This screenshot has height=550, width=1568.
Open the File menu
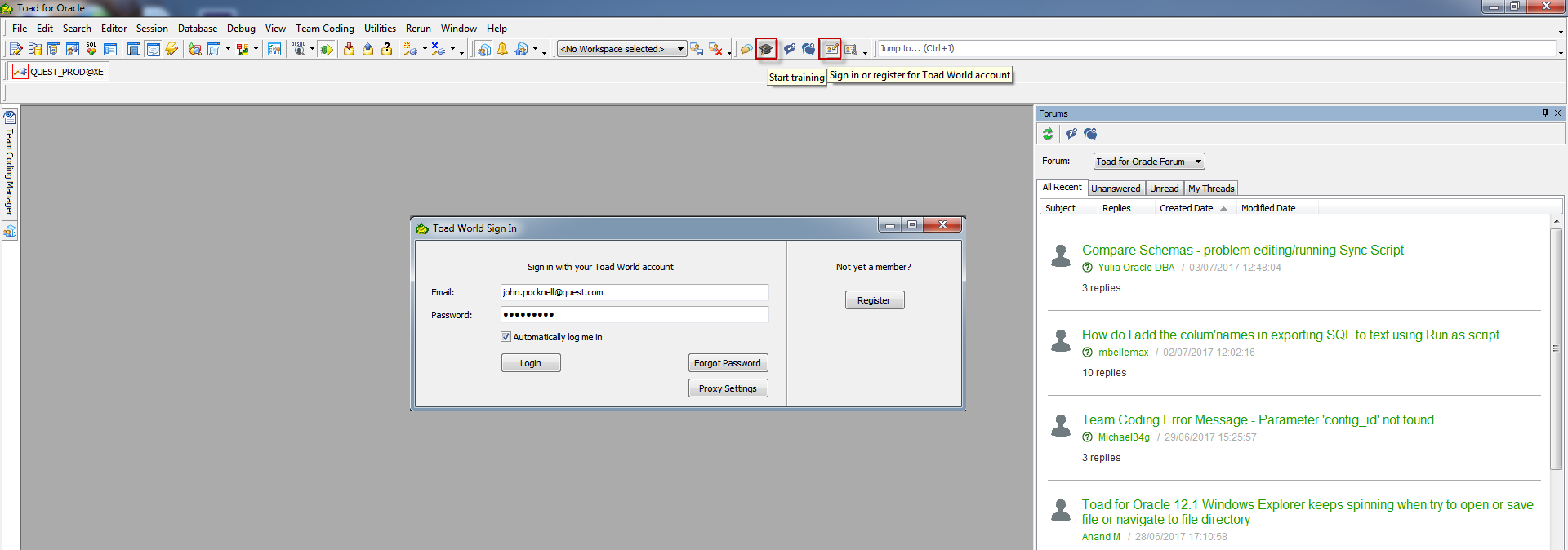[x=20, y=29]
